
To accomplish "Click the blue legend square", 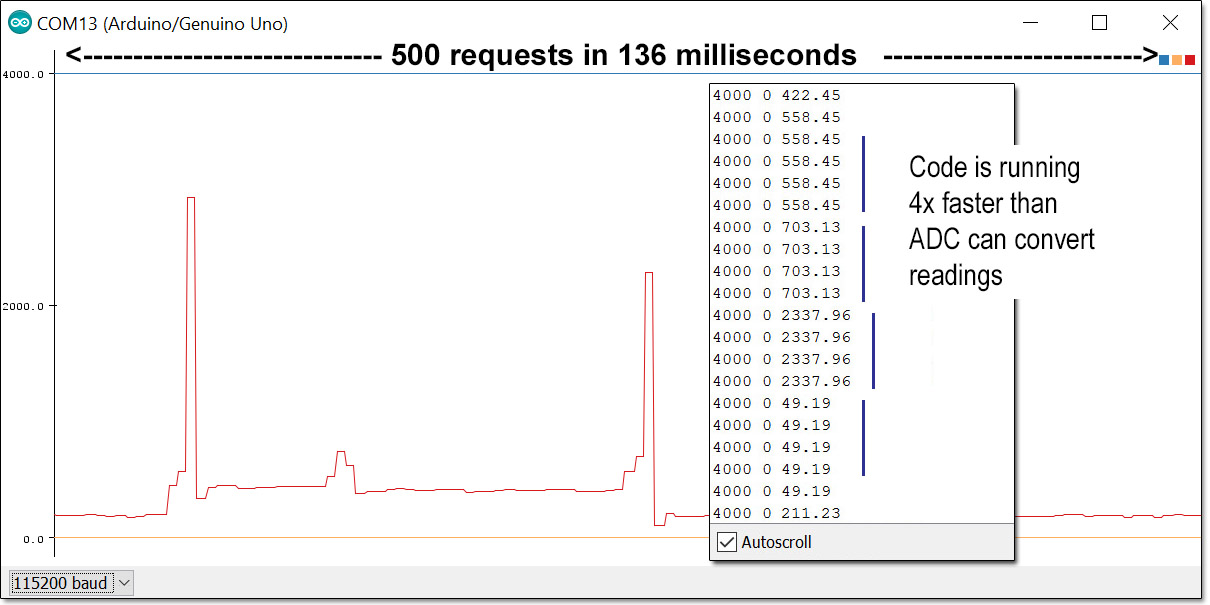I will pyautogui.click(x=1164, y=60).
